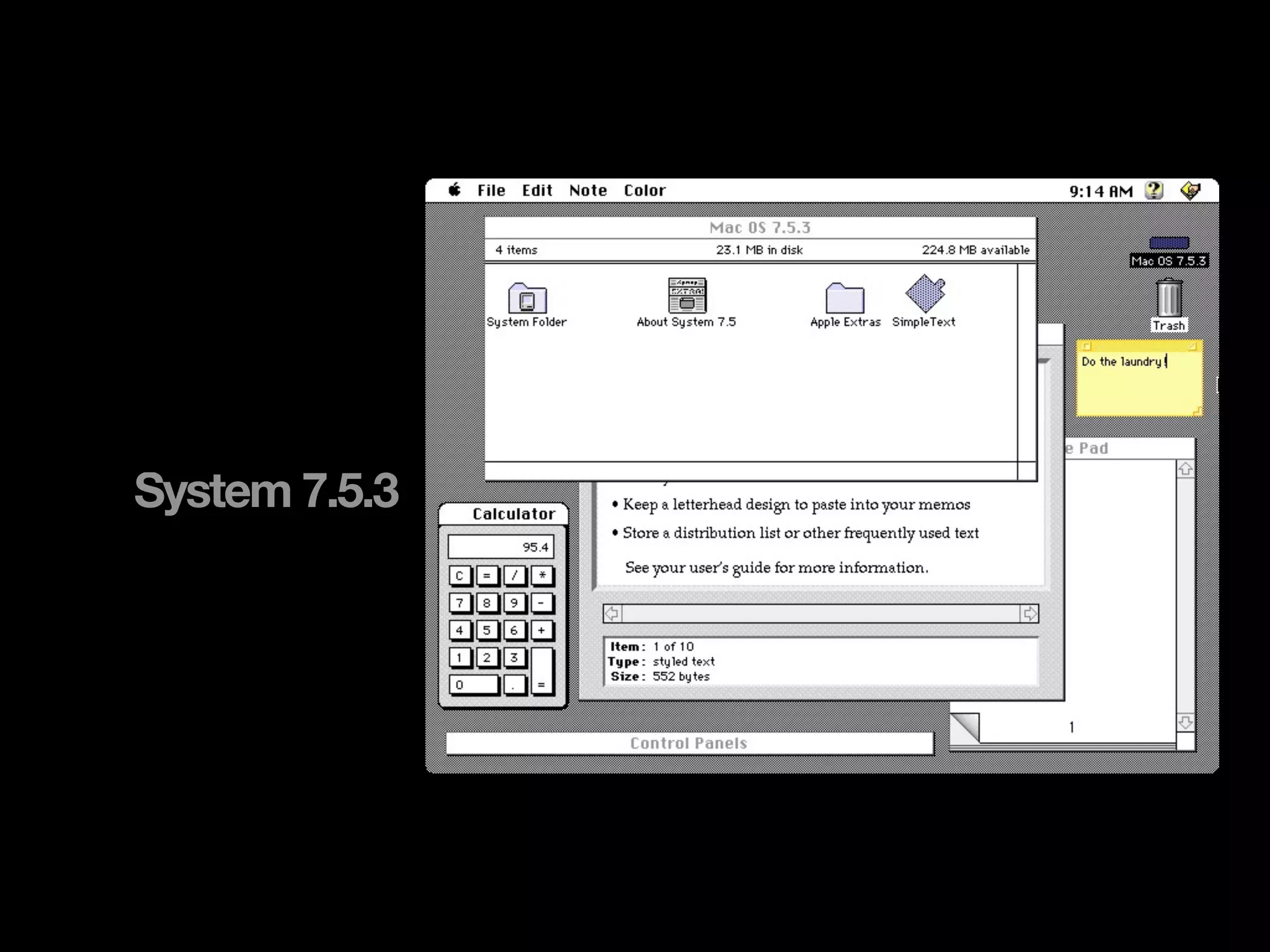Screen dimensions: 1270x952
Task: Select the System Folder icon
Action: tap(527, 298)
